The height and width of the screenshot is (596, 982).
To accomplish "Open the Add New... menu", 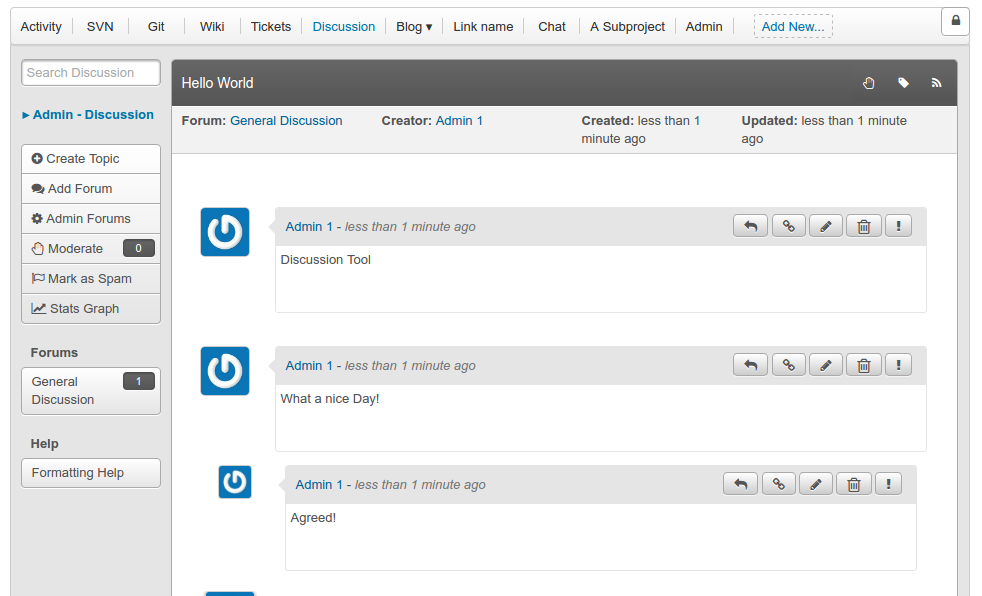I will click(792, 27).
